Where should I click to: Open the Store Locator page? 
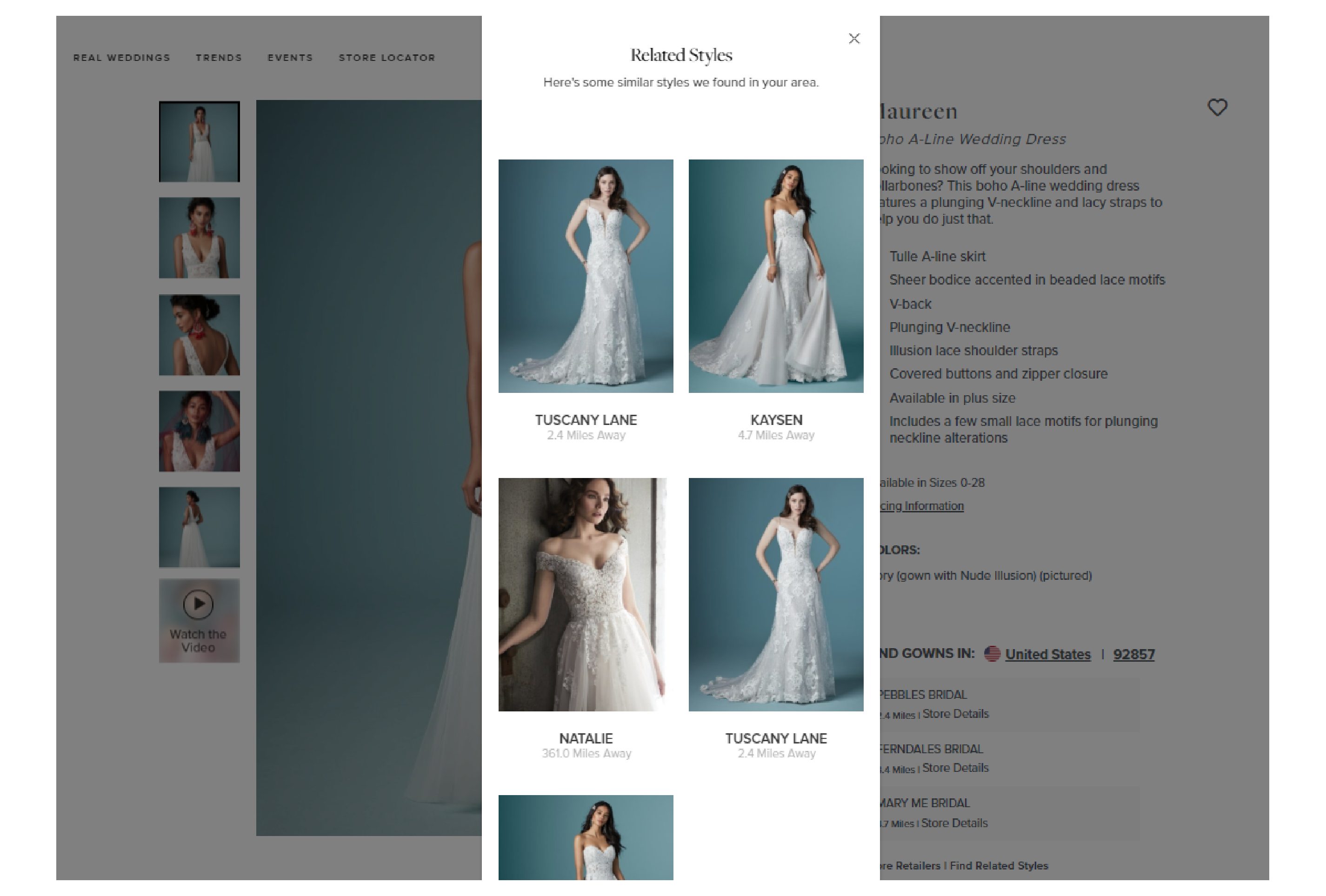(x=386, y=58)
